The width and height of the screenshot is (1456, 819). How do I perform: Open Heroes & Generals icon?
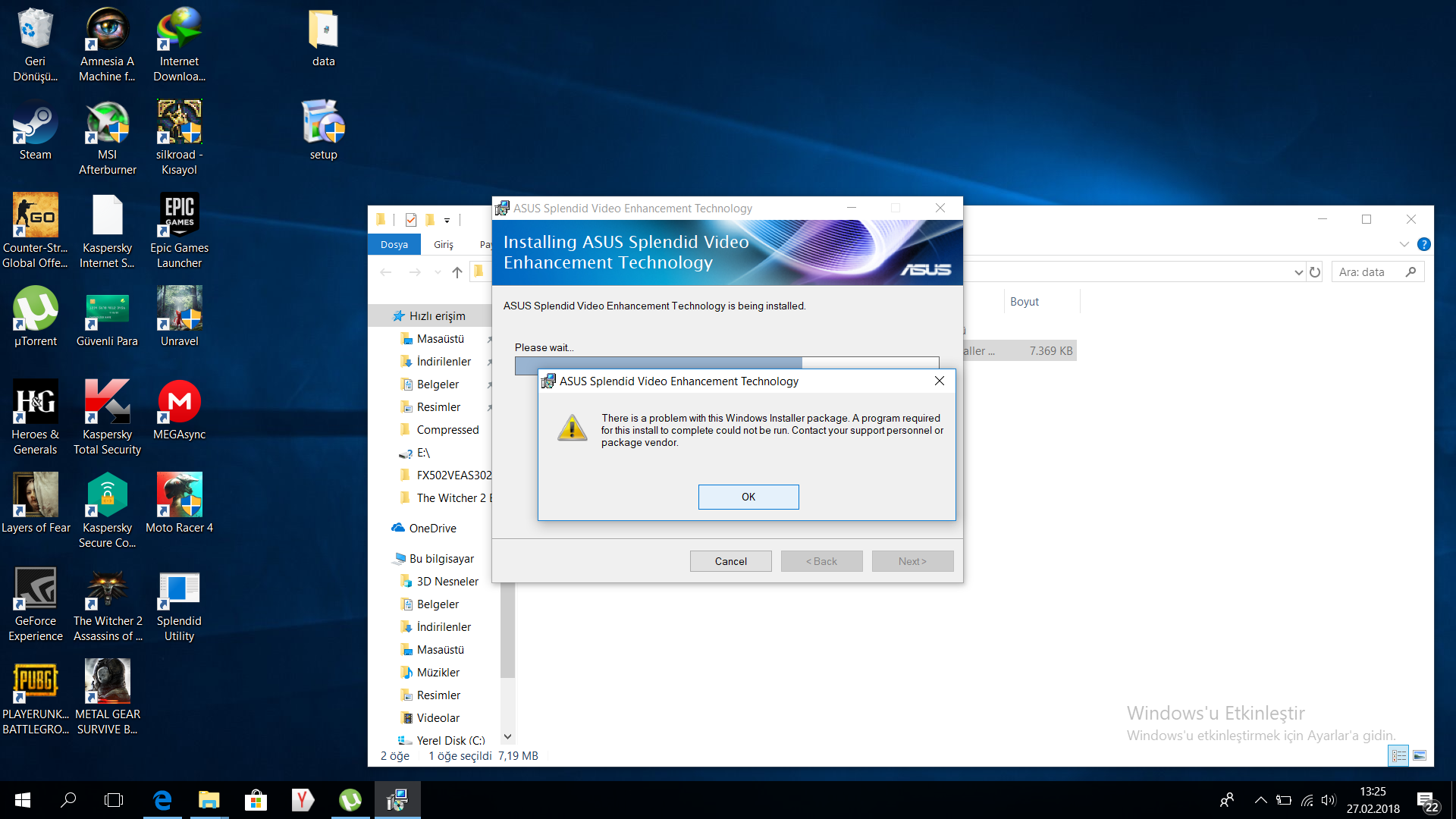(x=36, y=418)
